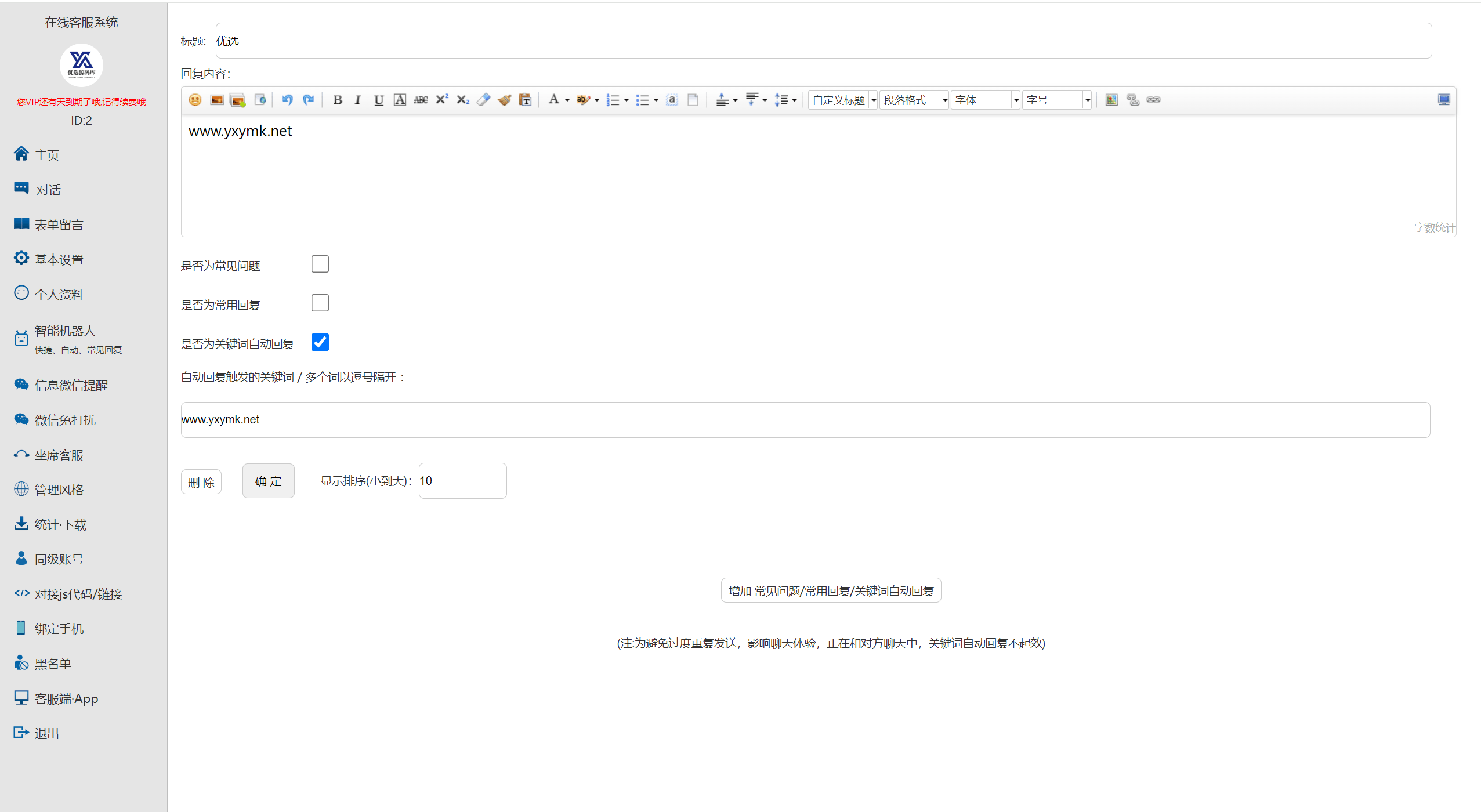Click the 增加 常见问题/常用回复/关键词自动回复 button
1481x812 pixels.
[x=831, y=590]
